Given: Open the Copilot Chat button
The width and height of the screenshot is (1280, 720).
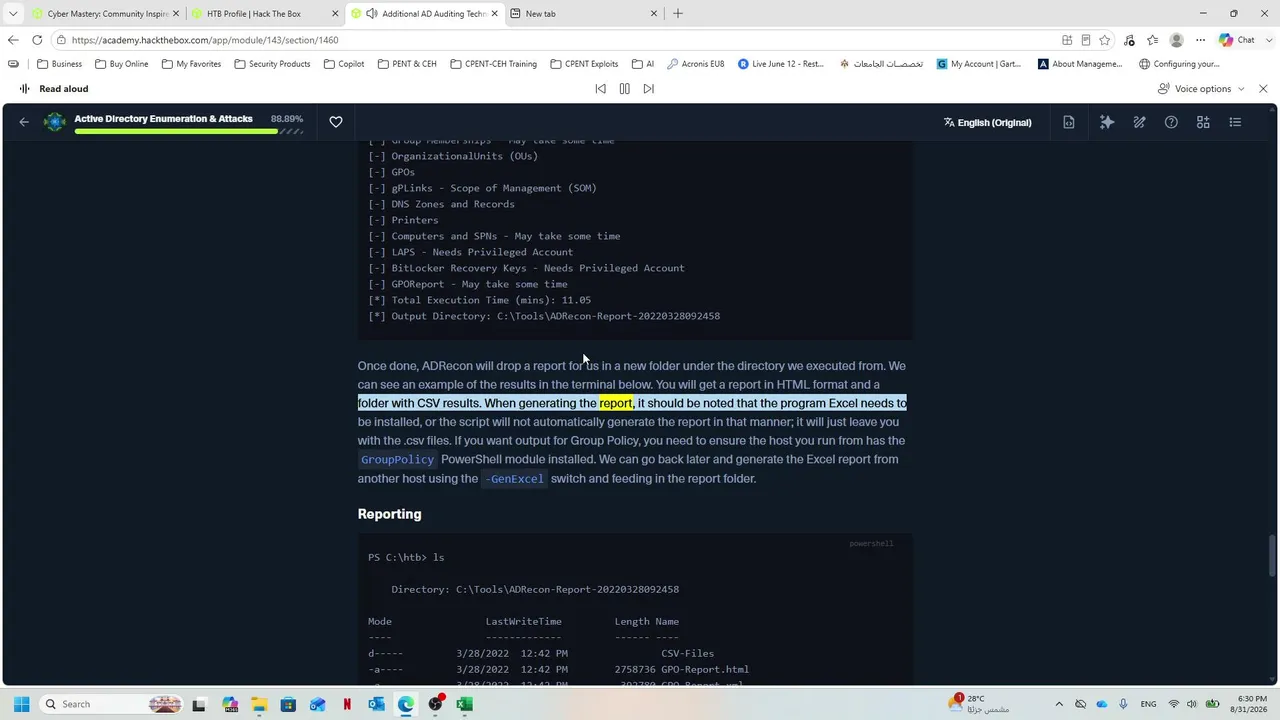Looking at the screenshot, I should [1237, 40].
